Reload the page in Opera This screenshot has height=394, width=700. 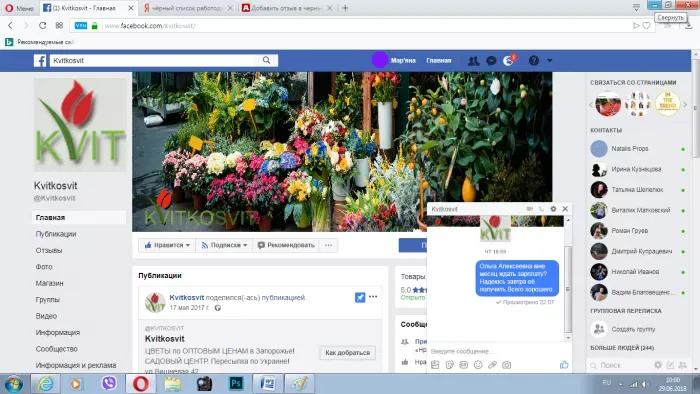tap(42, 25)
